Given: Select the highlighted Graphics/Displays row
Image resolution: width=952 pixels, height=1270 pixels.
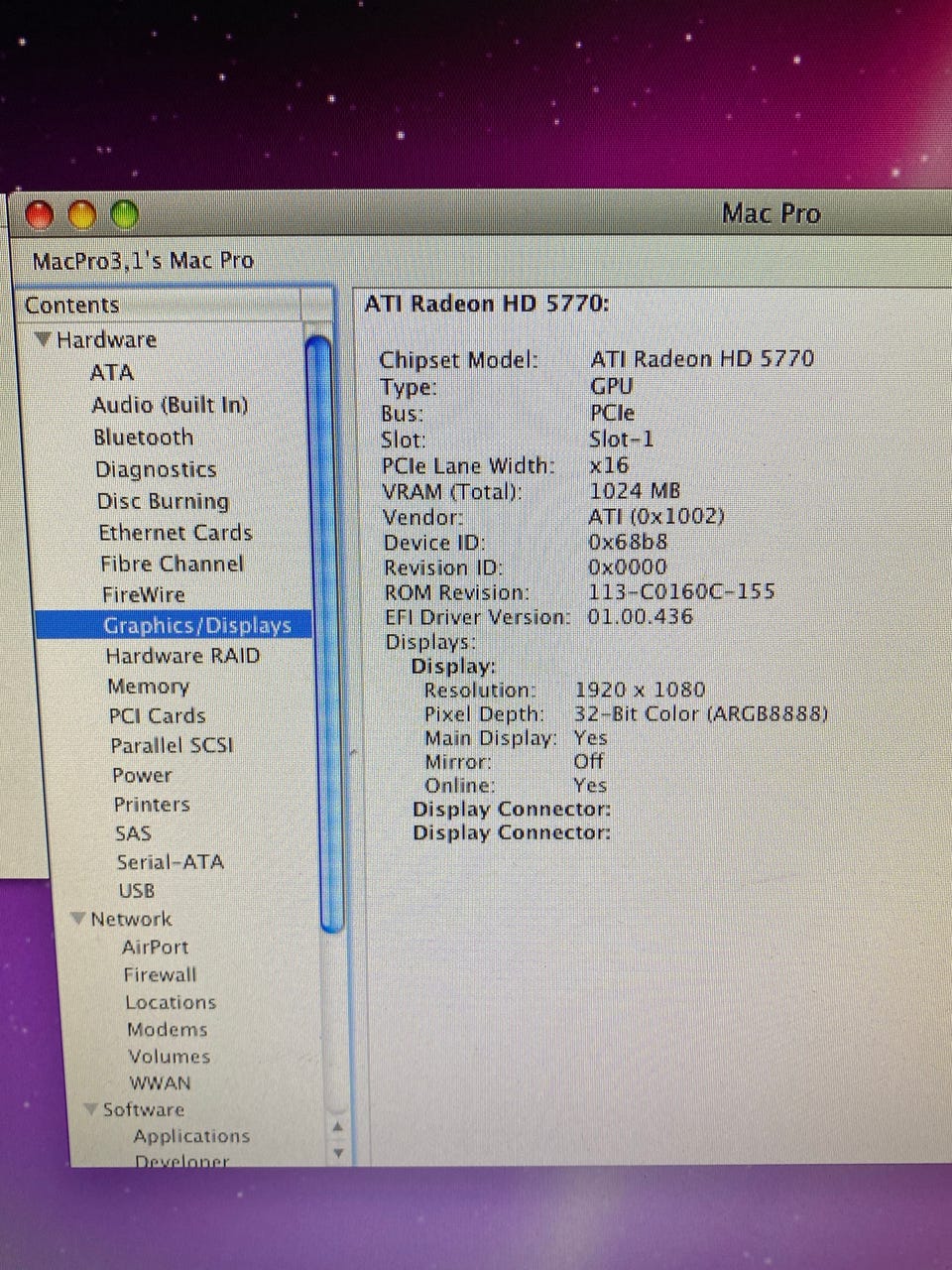Looking at the screenshot, I should click(x=174, y=625).
